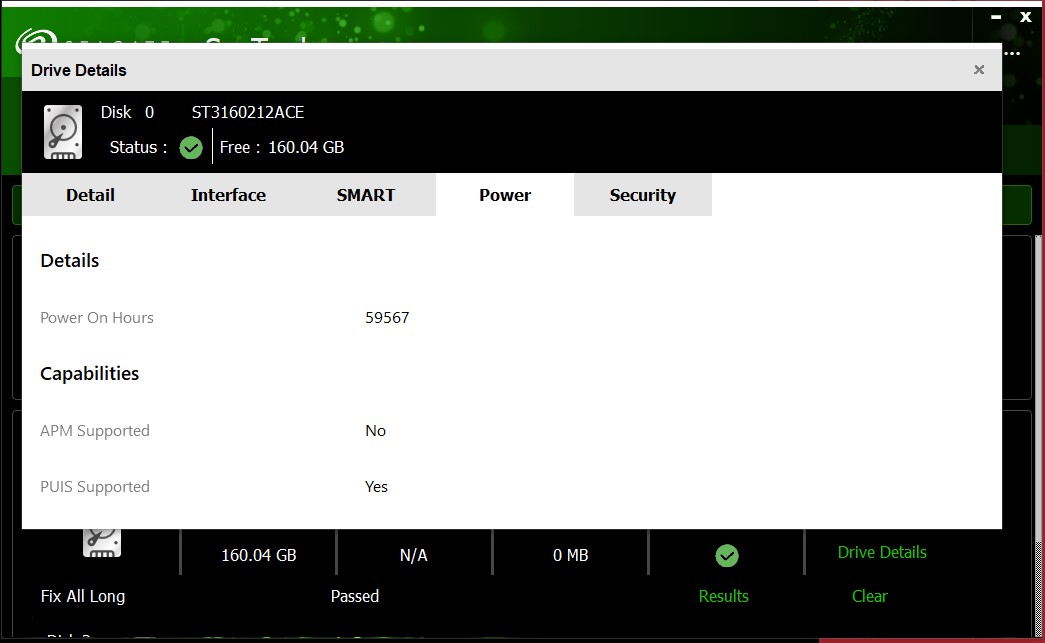Viewport: 1045px width, 643px height.
Task: Switch to the Detail tab
Action: pos(90,195)
